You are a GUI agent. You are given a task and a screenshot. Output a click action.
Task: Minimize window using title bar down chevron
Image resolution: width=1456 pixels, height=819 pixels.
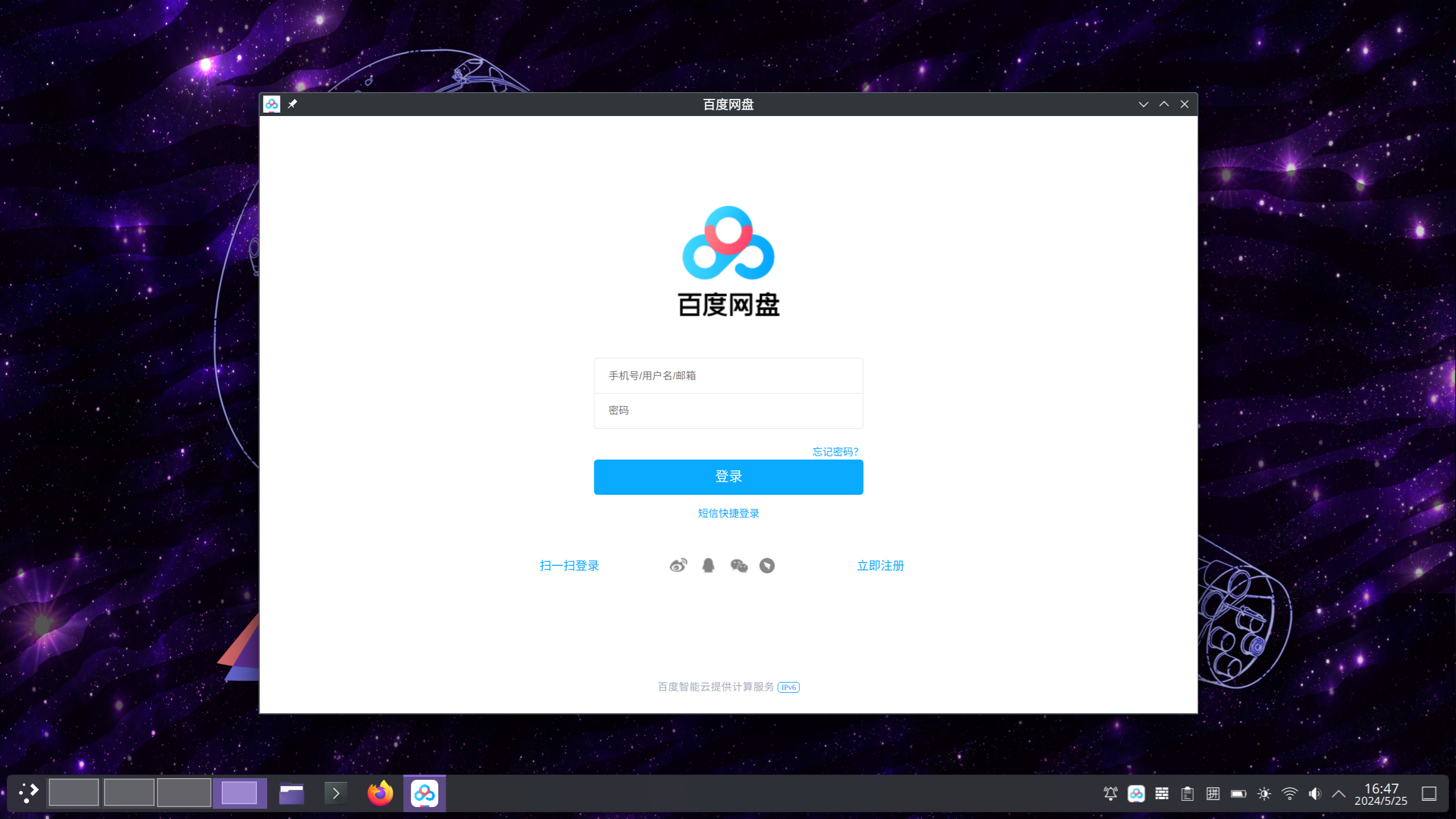coord(1143,104)
